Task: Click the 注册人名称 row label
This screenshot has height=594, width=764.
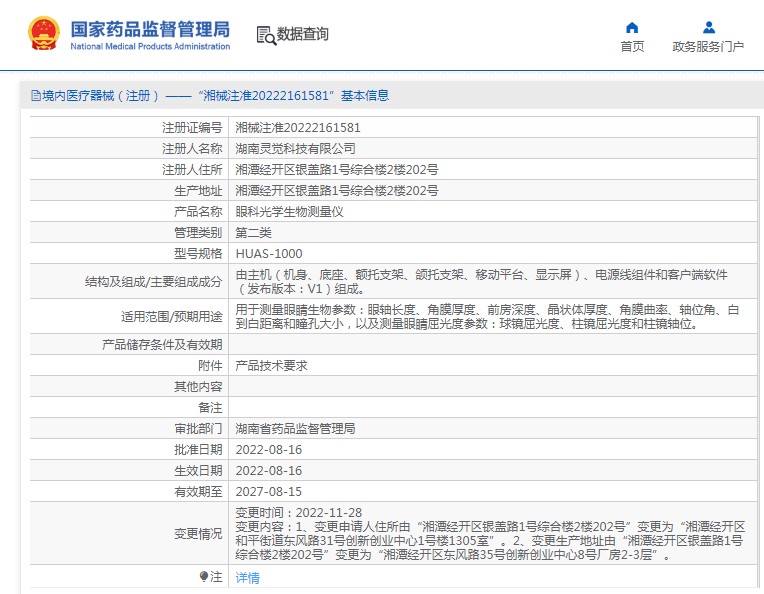Action: [x=192, y=149]
